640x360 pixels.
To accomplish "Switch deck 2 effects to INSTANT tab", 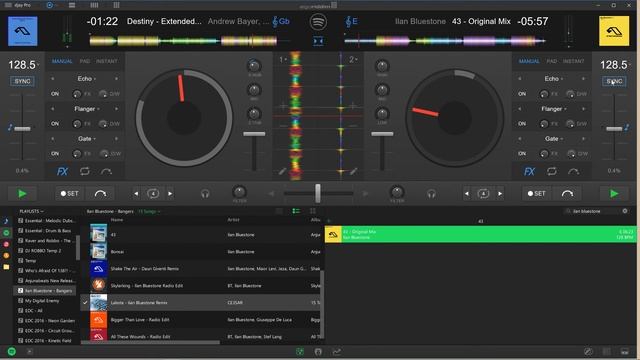I will (x=573, y=61).
